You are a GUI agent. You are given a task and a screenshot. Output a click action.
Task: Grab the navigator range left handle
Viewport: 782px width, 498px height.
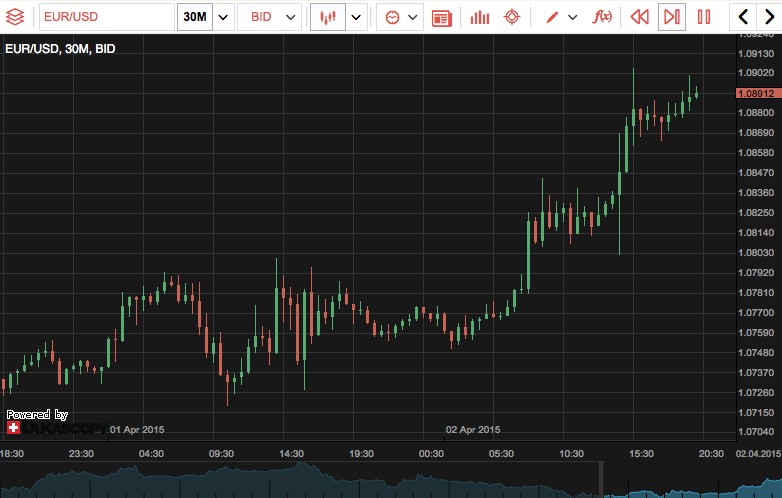pos(601,480)
